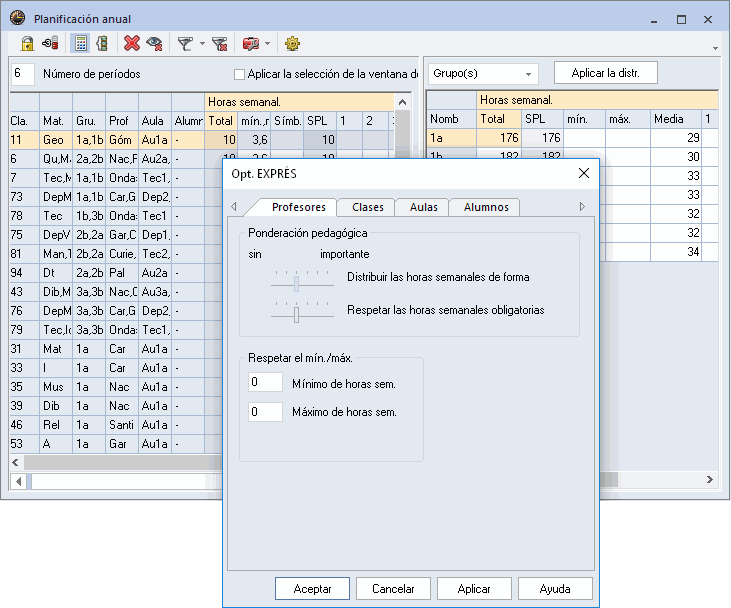Screen dimensions: 731x608
Task: Enable 'Aplicar la selección de la ventana' checkbox
Action: click(x=239, y=74)
